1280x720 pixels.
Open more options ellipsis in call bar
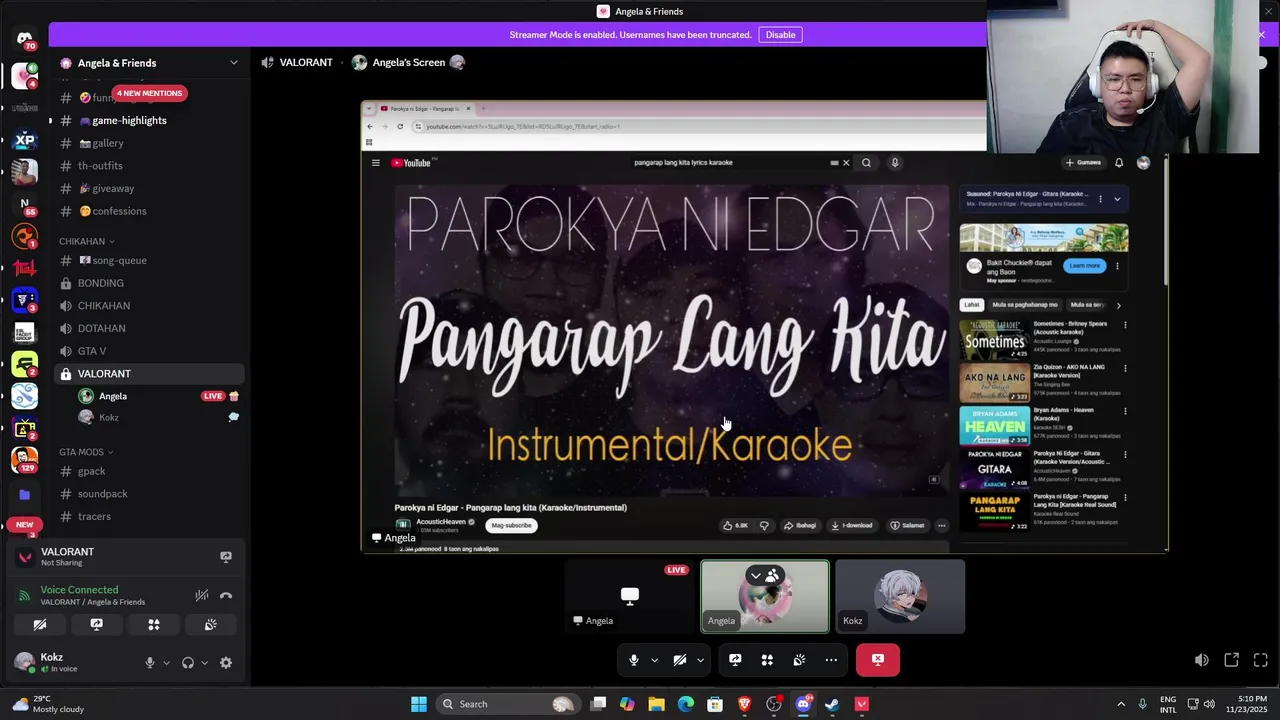(831, 660)
